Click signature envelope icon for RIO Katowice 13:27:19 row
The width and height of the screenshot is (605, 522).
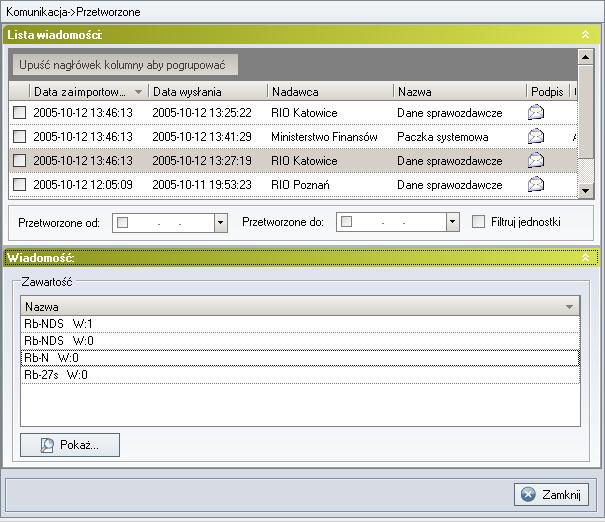536,160
